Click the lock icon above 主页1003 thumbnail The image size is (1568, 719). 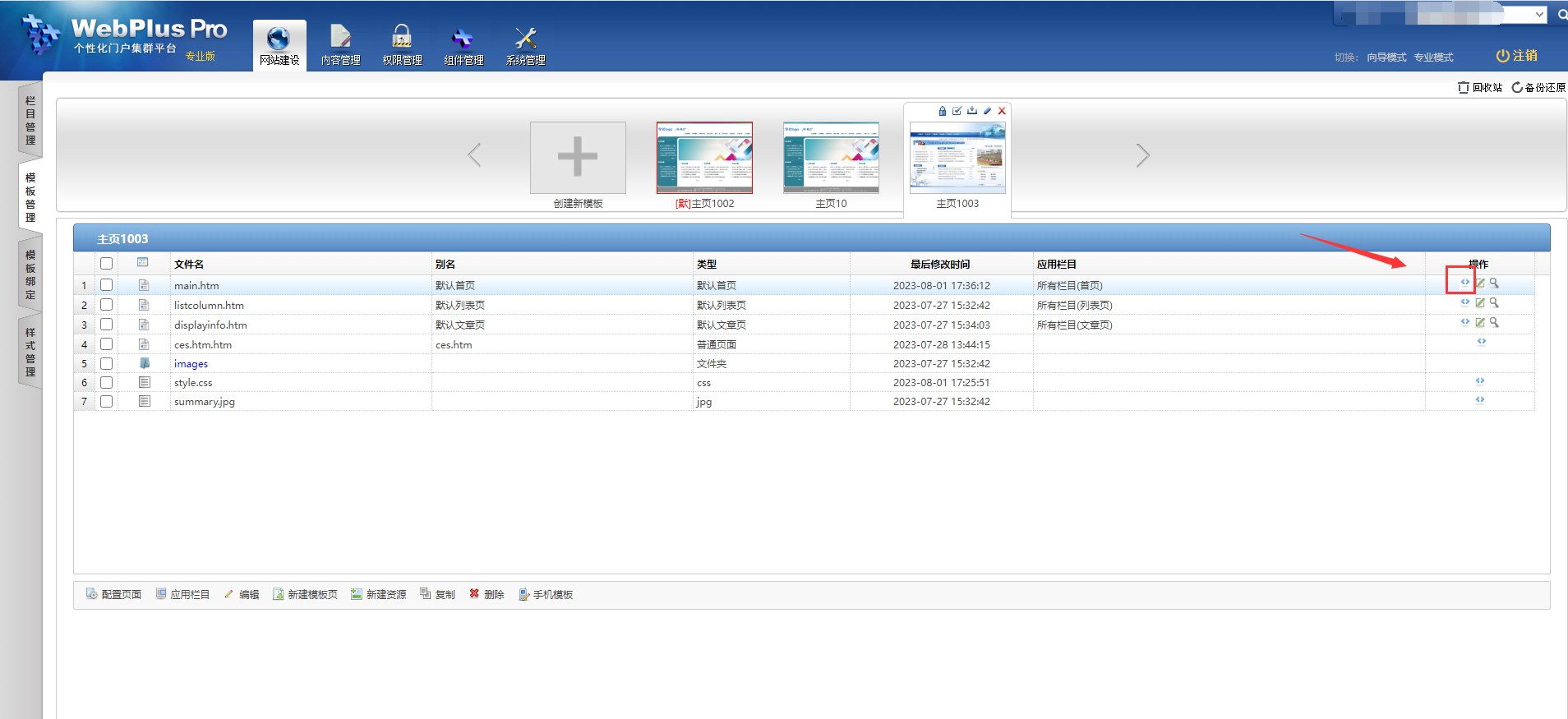pos(943,111)
